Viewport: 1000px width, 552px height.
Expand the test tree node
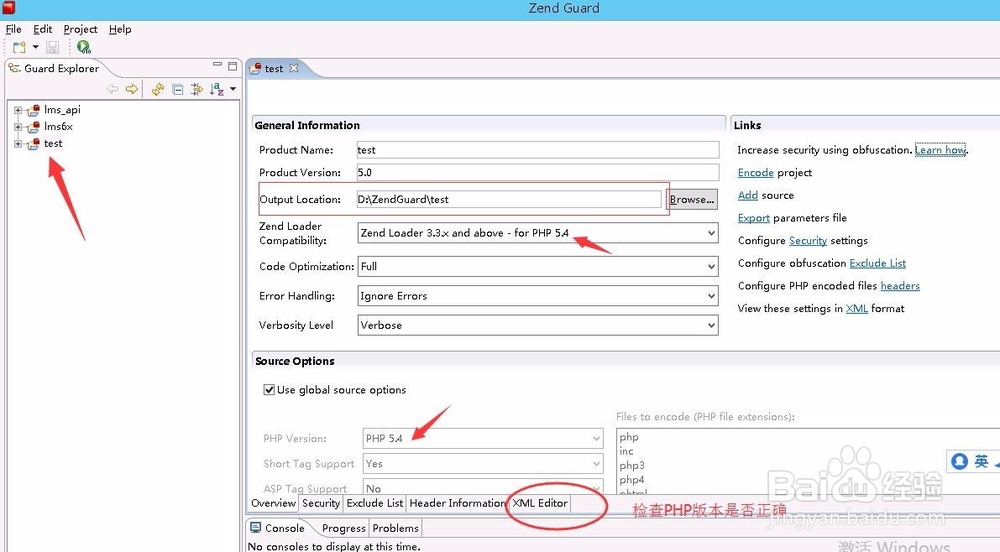tap(18, 144)
